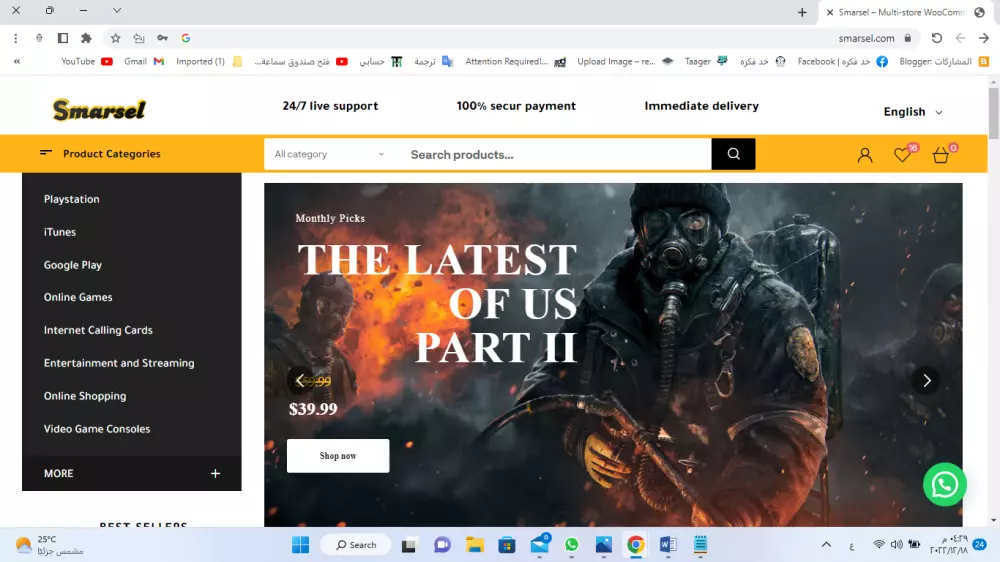Select Online Games category
The height and width of the screenshot is (562, 1000).
click(78, 297)
